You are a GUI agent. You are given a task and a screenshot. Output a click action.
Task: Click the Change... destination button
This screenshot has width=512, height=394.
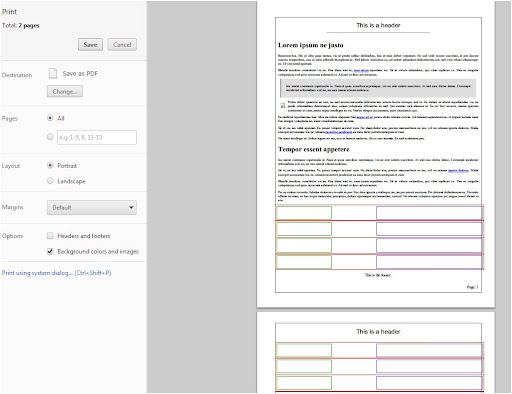click(x=65, y=91)
